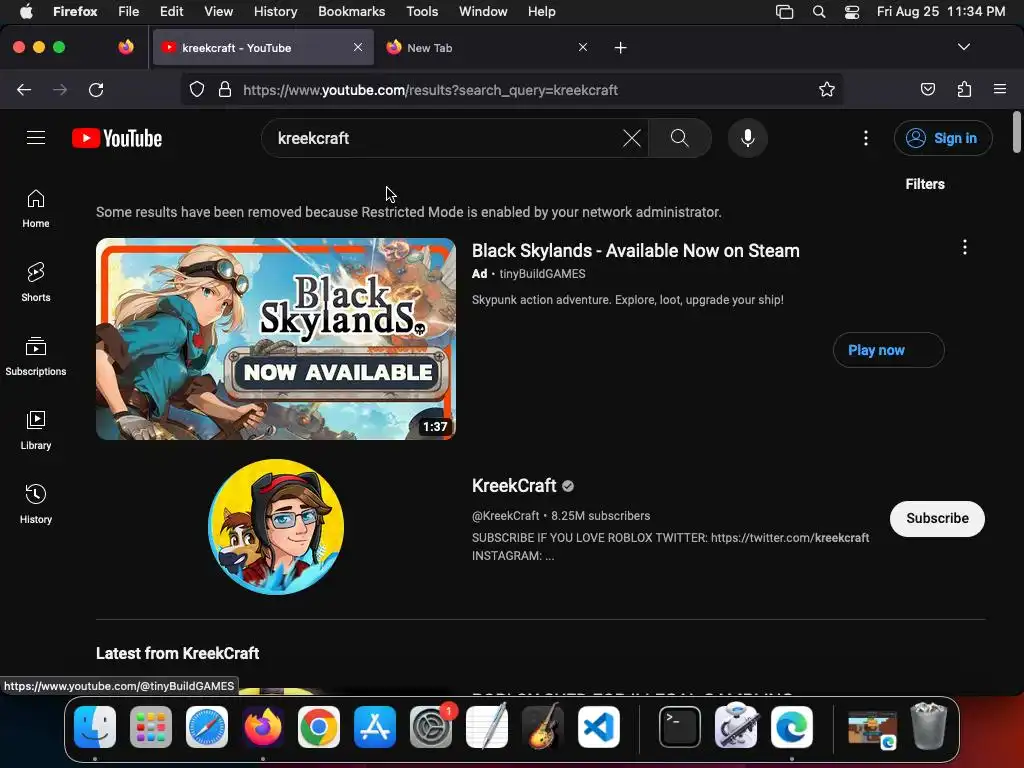This screenshot has width=1024, height=768.
Task: Open Subscriptions in sidebar
Action: (x=36, y=356)
